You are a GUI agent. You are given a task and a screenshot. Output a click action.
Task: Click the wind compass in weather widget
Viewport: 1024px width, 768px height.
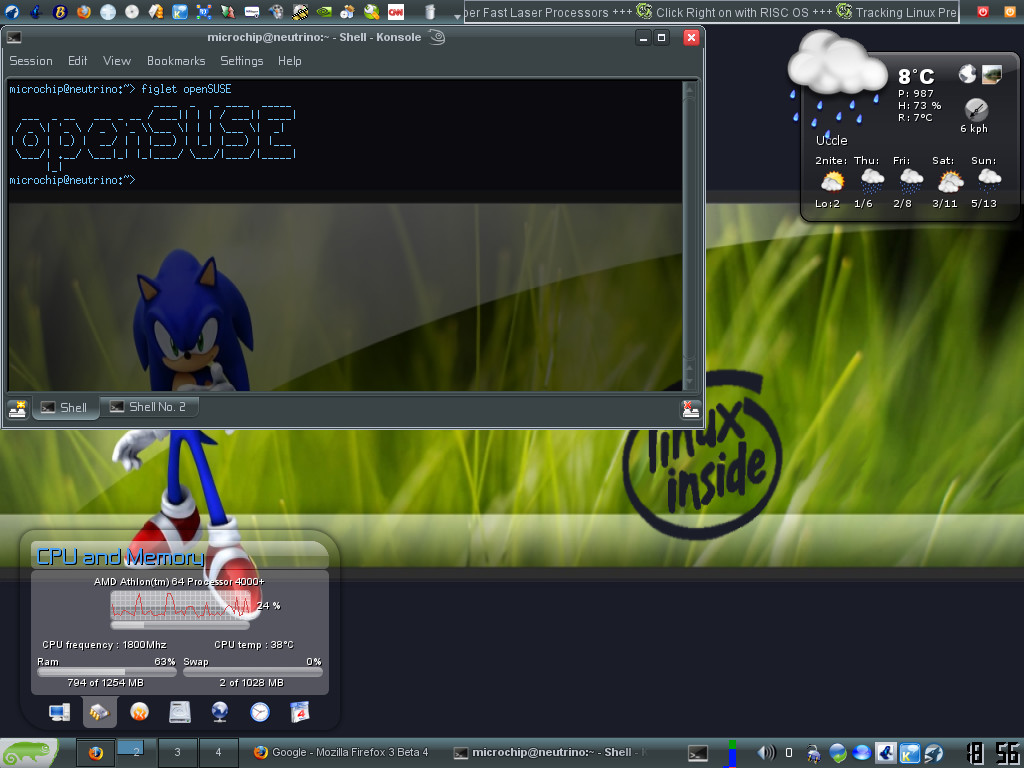point(976,110)
